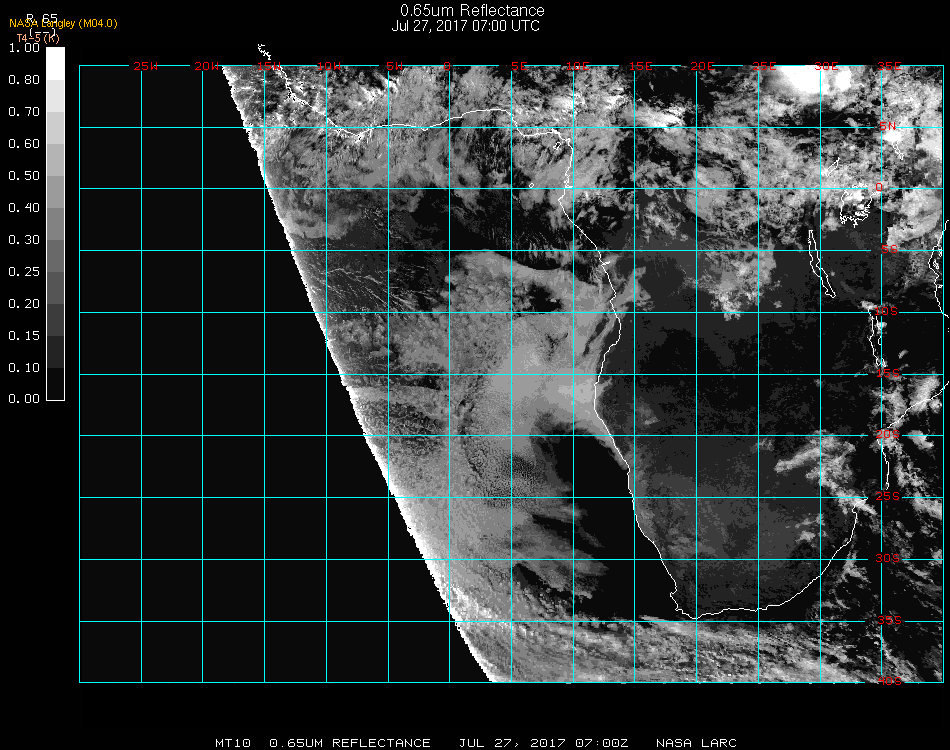Click the 0.50 scale label
This screenshot has height=750, width=950.
pyautogui.click(x=24, y=176)
